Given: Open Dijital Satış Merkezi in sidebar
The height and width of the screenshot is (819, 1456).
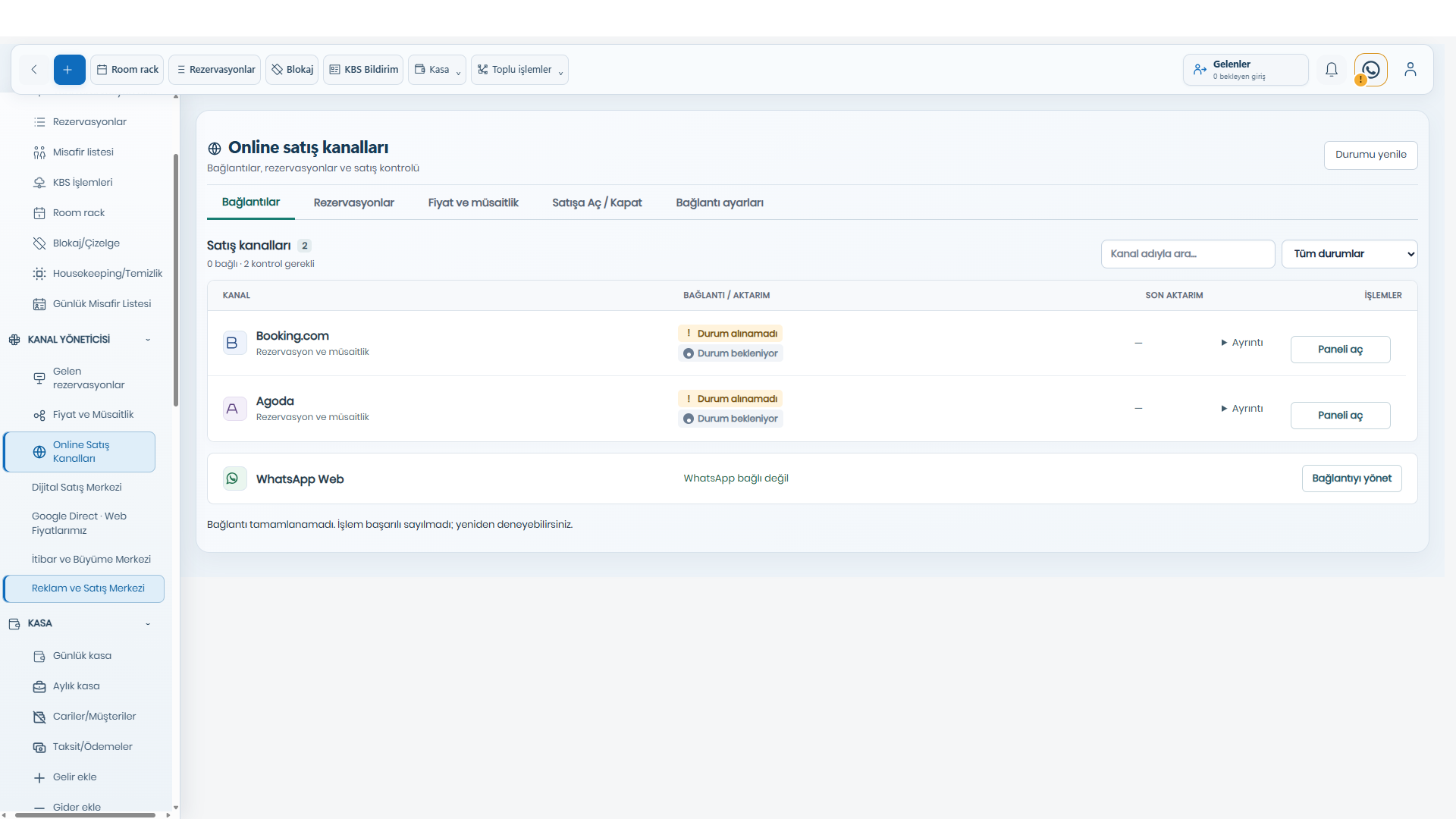Looking at the screenshot, I should click(77, 488).
